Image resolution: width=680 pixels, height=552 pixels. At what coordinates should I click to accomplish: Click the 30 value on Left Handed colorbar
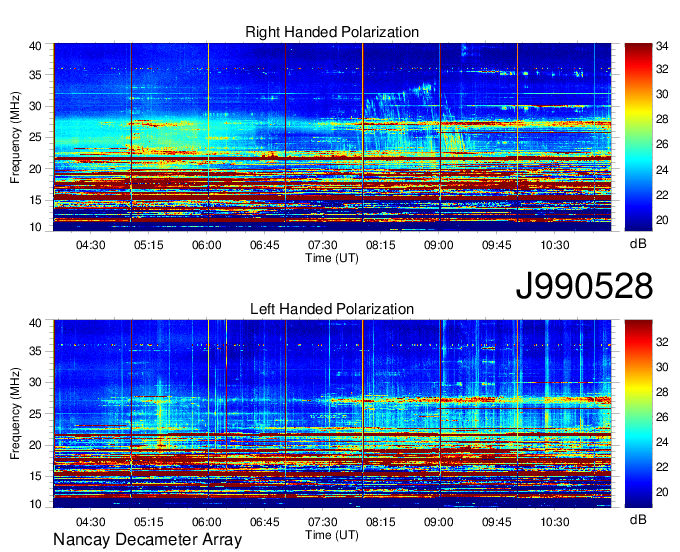662,367
